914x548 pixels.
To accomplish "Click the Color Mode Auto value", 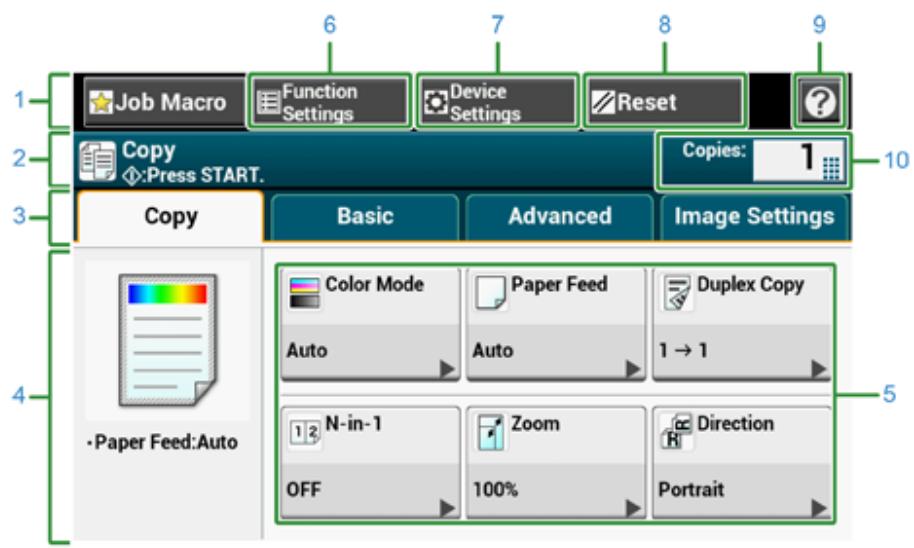I will pos(307,350).
